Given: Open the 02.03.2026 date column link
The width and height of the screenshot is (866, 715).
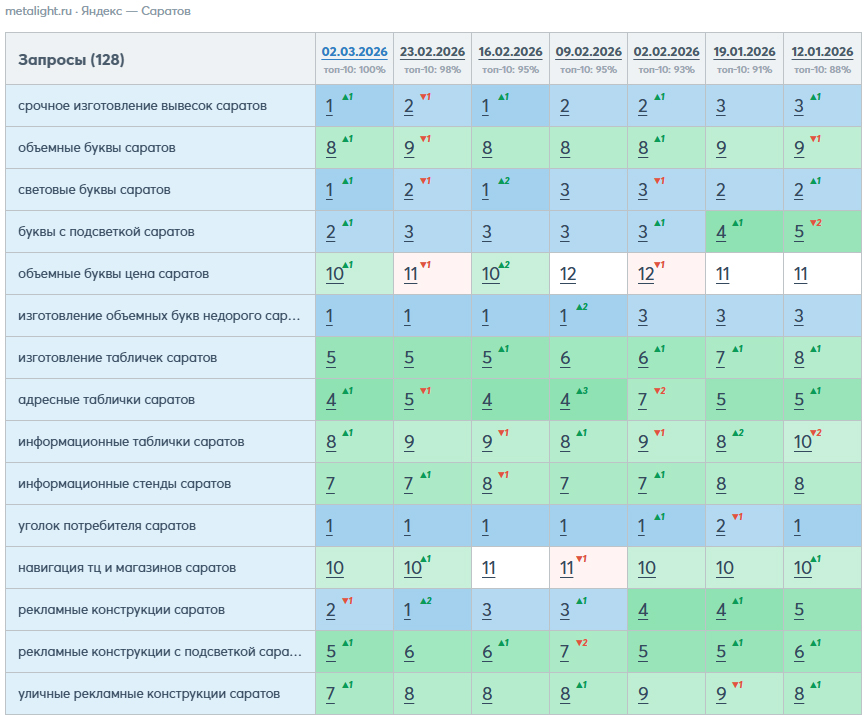Looking at the screenshot, I should coord(354,52).
